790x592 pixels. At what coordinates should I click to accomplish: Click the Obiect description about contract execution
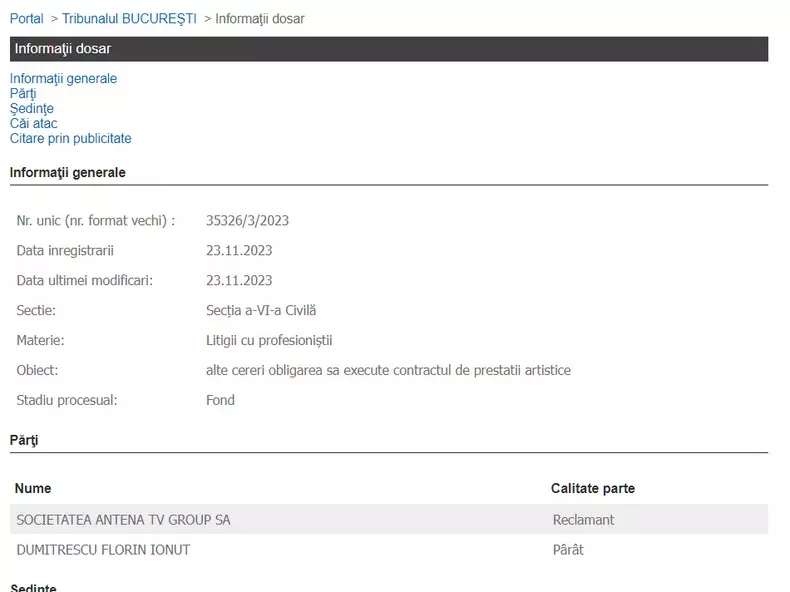click(x=388, y=371)
